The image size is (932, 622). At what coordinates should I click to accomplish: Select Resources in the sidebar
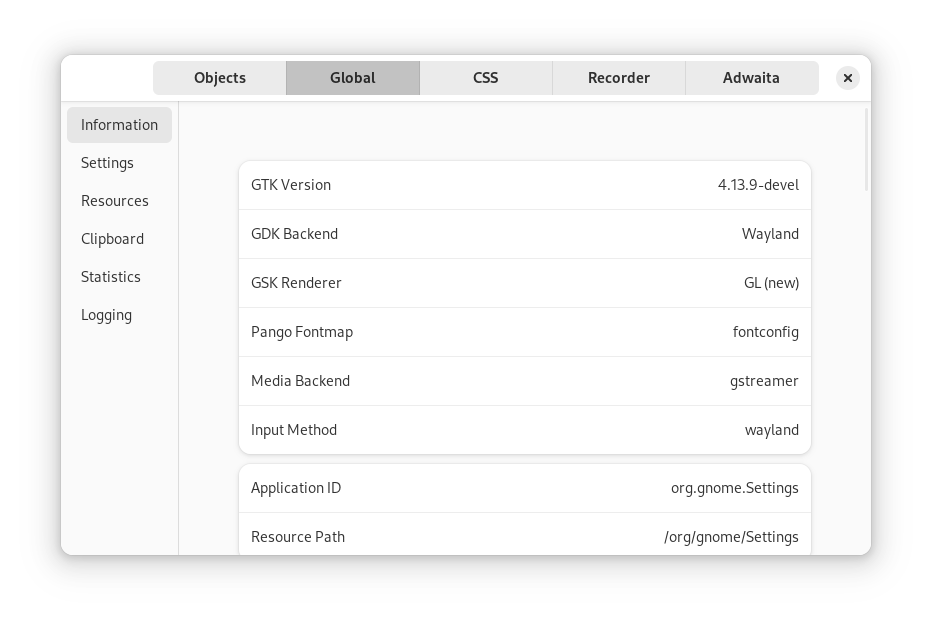114,200
